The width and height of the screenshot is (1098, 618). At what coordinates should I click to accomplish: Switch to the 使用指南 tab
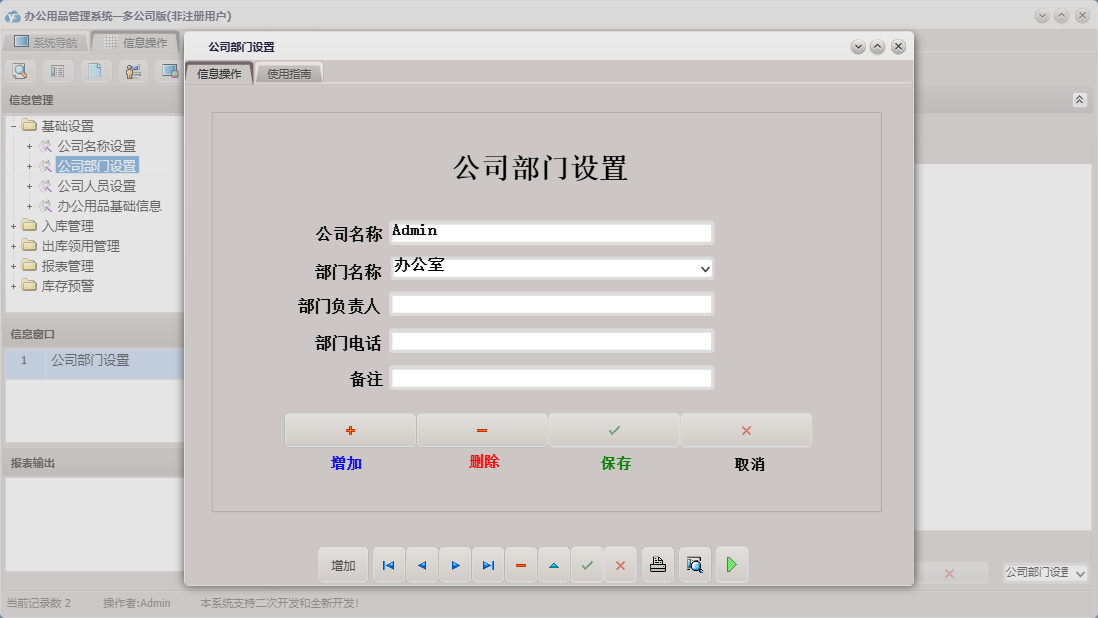pyautogui.click(x=289, y=72)
